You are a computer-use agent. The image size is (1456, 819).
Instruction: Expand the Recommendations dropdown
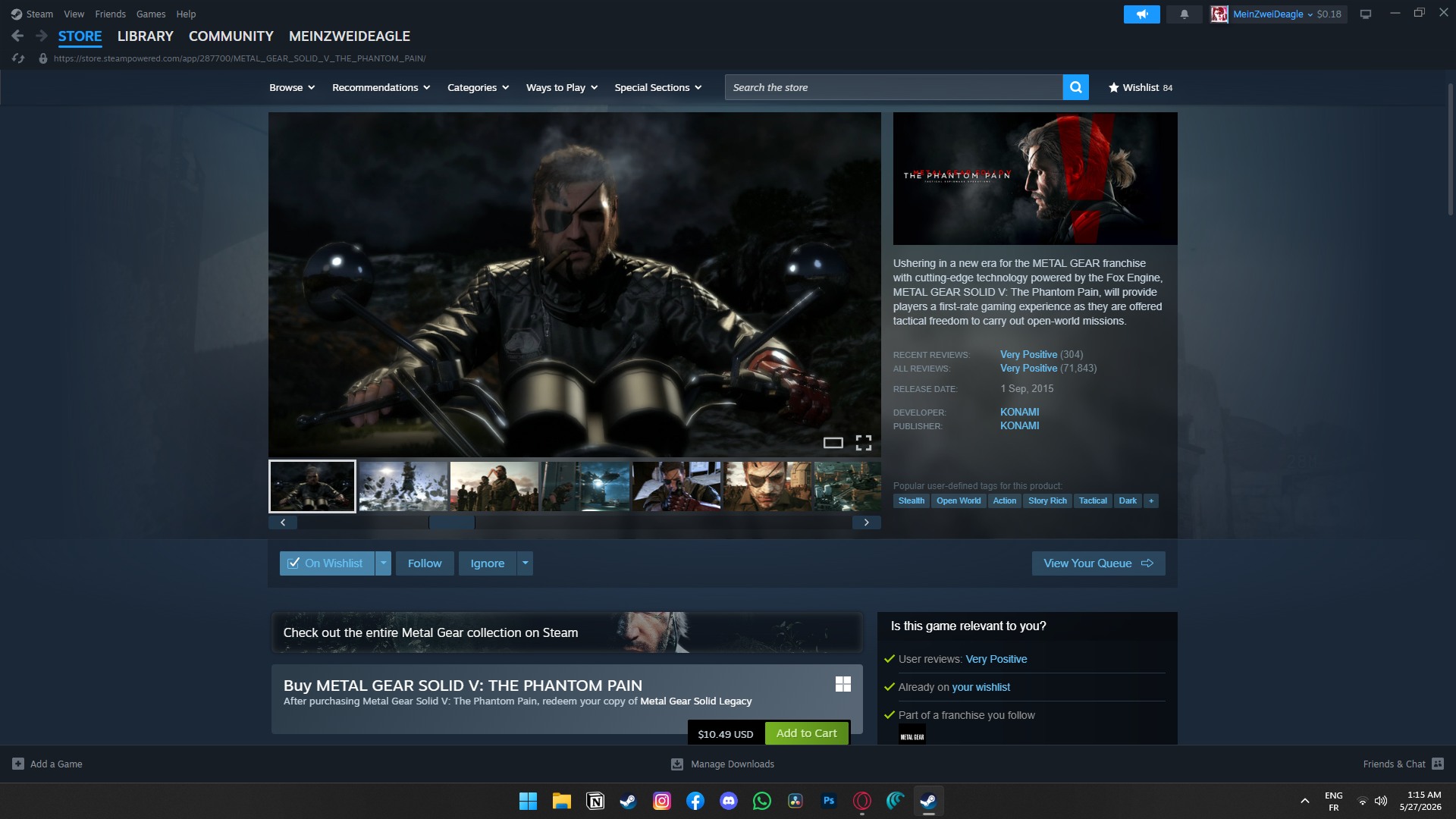click(381, 87)
